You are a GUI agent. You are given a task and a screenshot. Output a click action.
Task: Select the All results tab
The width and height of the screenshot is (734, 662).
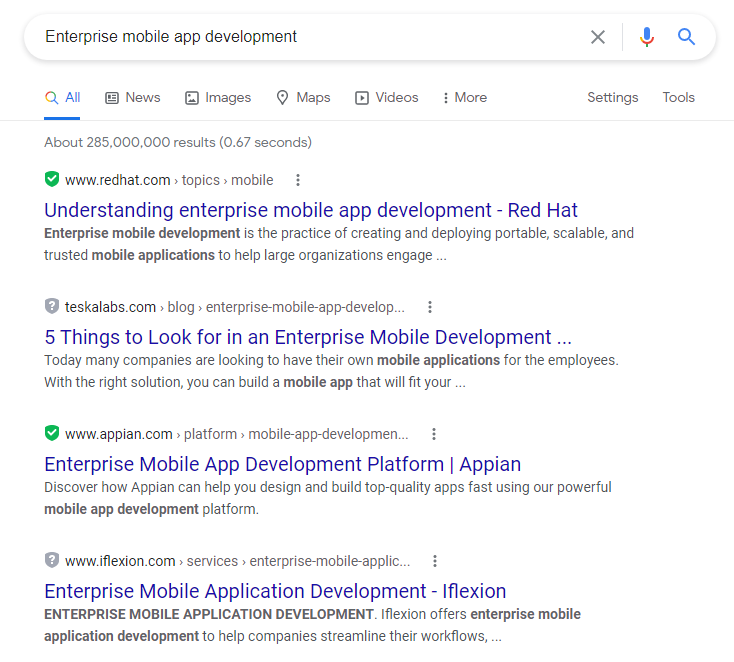[x=62, y=97]
